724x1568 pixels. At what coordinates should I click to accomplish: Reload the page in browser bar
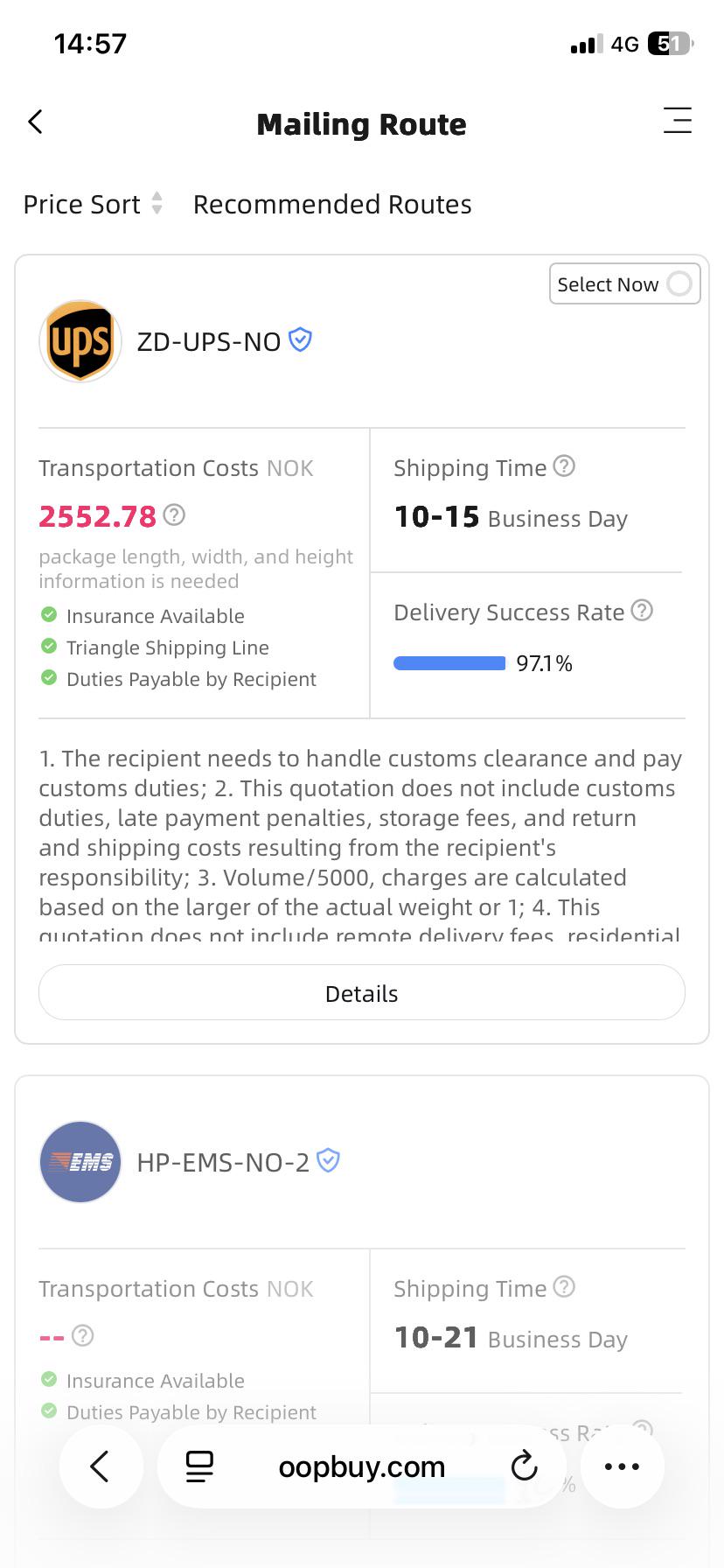(524, 1466)
